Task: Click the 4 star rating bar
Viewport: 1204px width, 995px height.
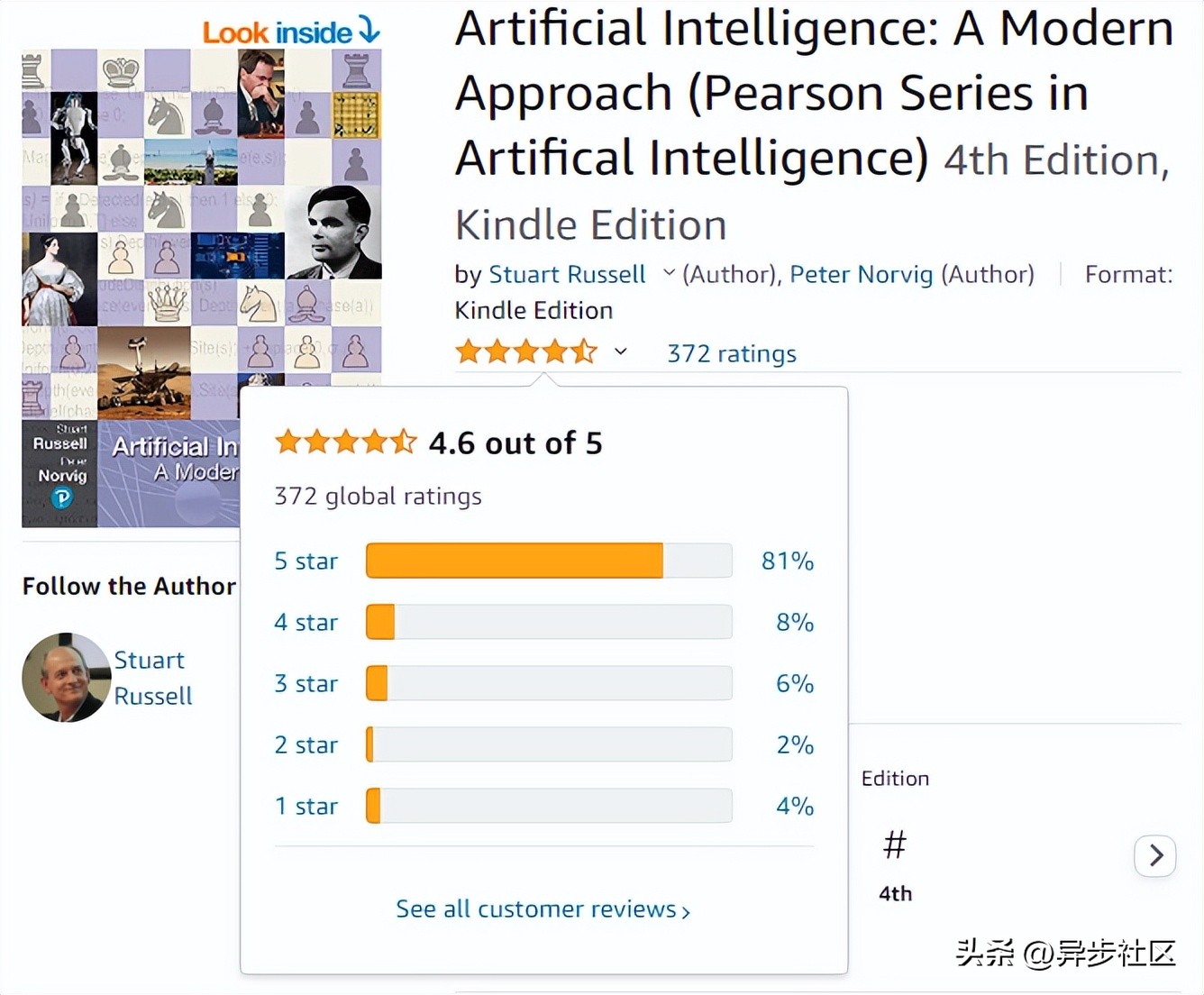Action: (548, 622)
